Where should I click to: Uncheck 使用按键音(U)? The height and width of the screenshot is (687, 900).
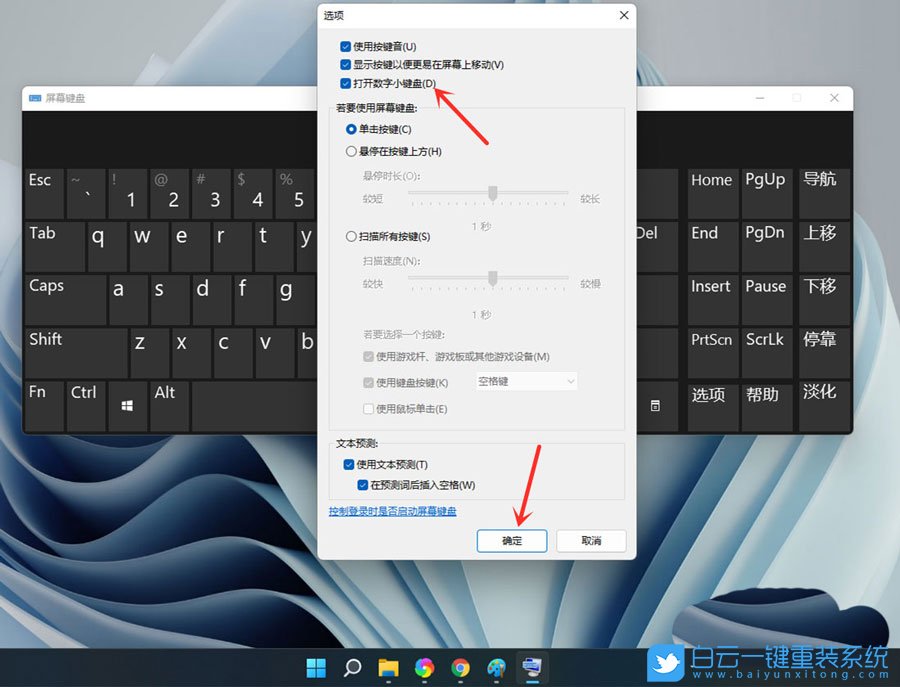click(x=345, y=46)
